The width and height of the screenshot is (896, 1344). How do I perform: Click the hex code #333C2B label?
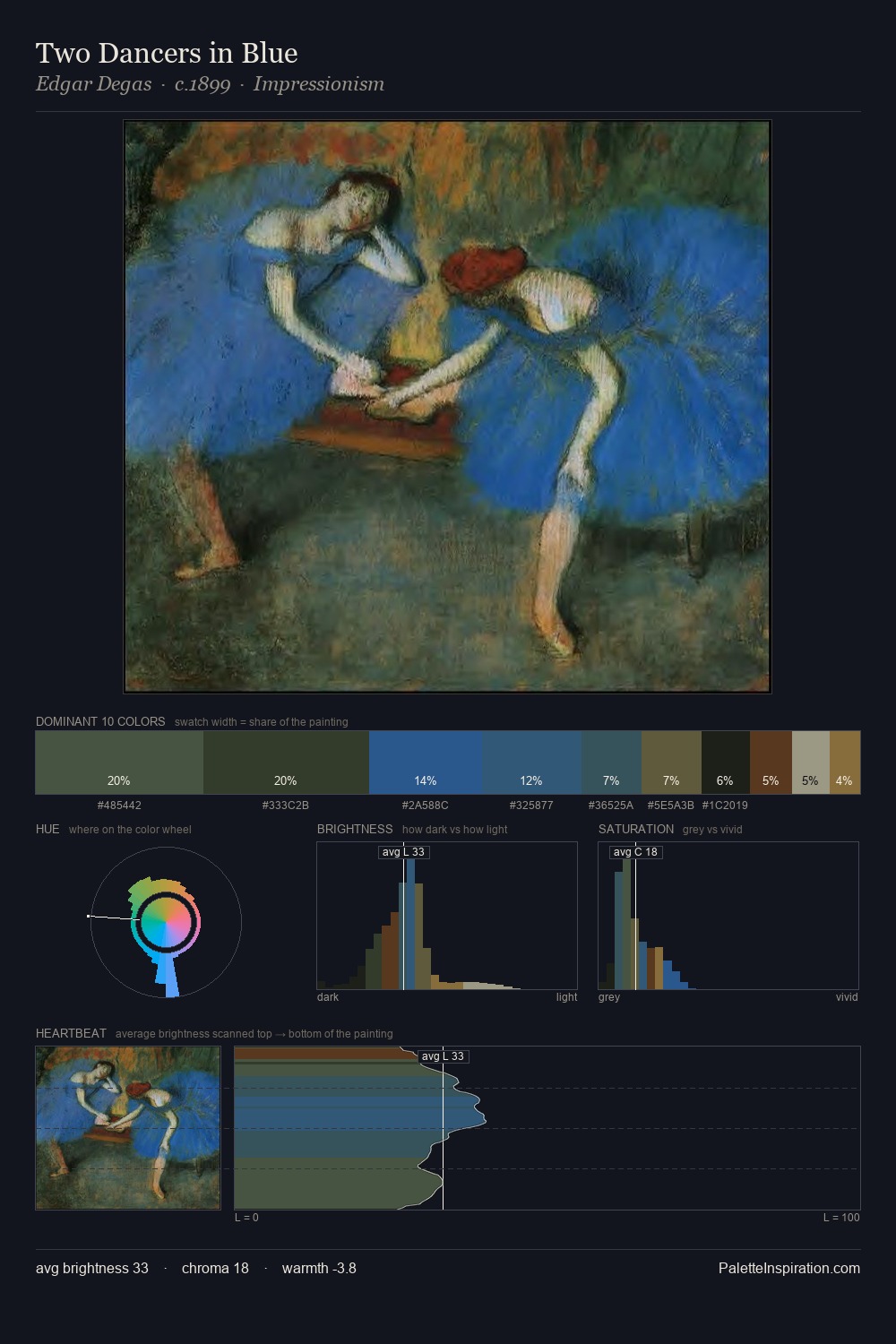[x=286, y=806]
